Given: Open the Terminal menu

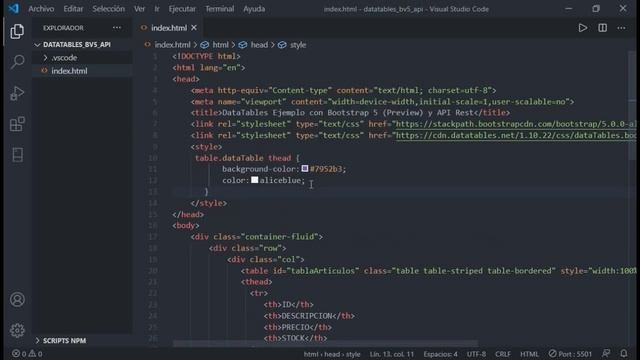Looking at the screenshot, I should [x=220, y=9].
